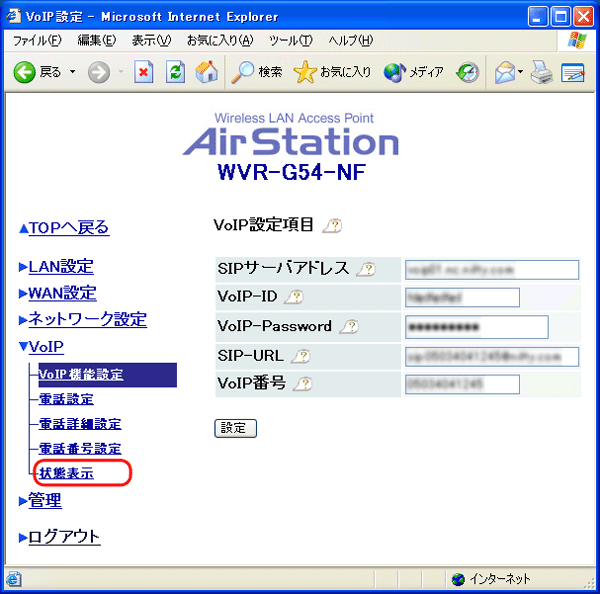
Task: Click the 検索 search magnifier button
Action: pos(257,72)
